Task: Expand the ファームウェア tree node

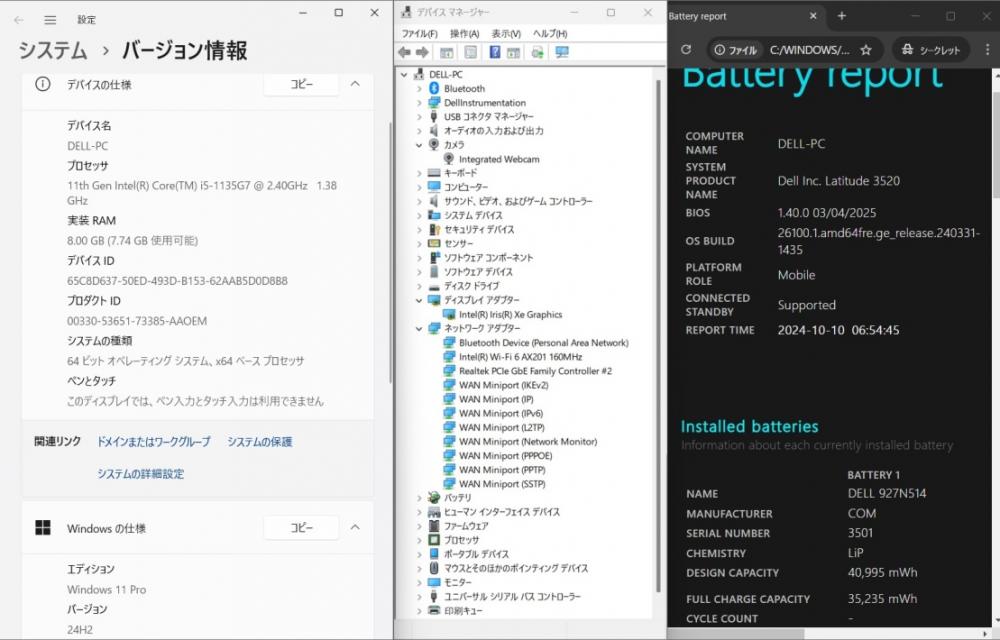Action: [x=419, y=526]
